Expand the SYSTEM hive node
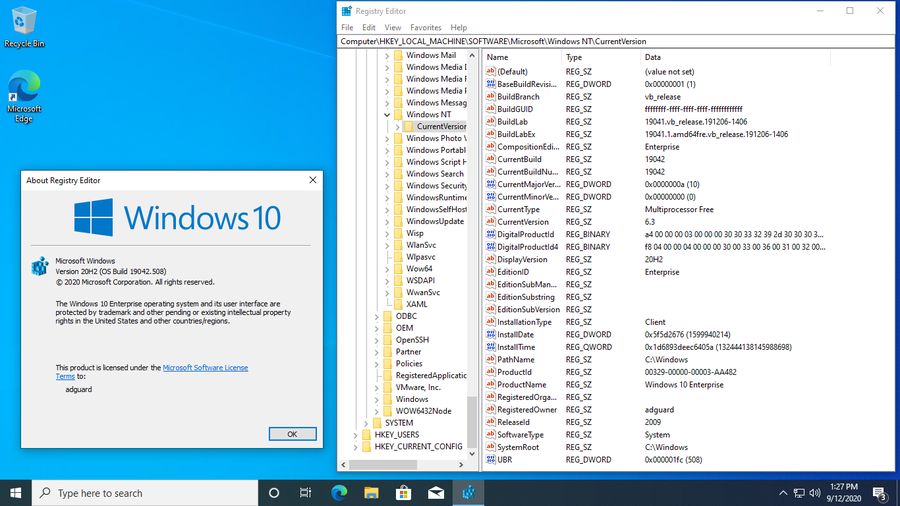Screen dimensions: 900x506 pyautogui.click(x=366, y=423)
